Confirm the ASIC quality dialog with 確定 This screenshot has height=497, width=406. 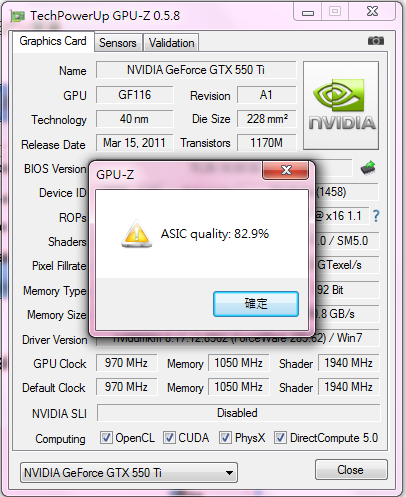click(256, 304)
